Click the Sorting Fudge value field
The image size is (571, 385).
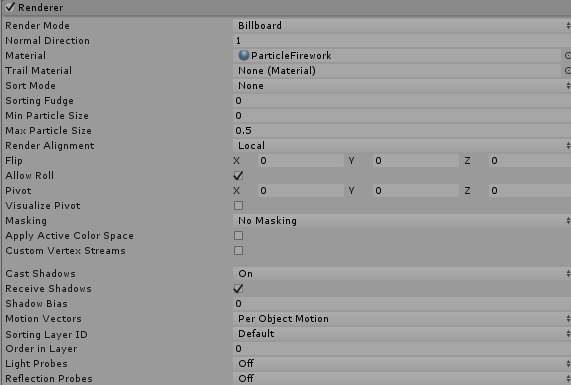pyautogui.click(x=402, y=101)
